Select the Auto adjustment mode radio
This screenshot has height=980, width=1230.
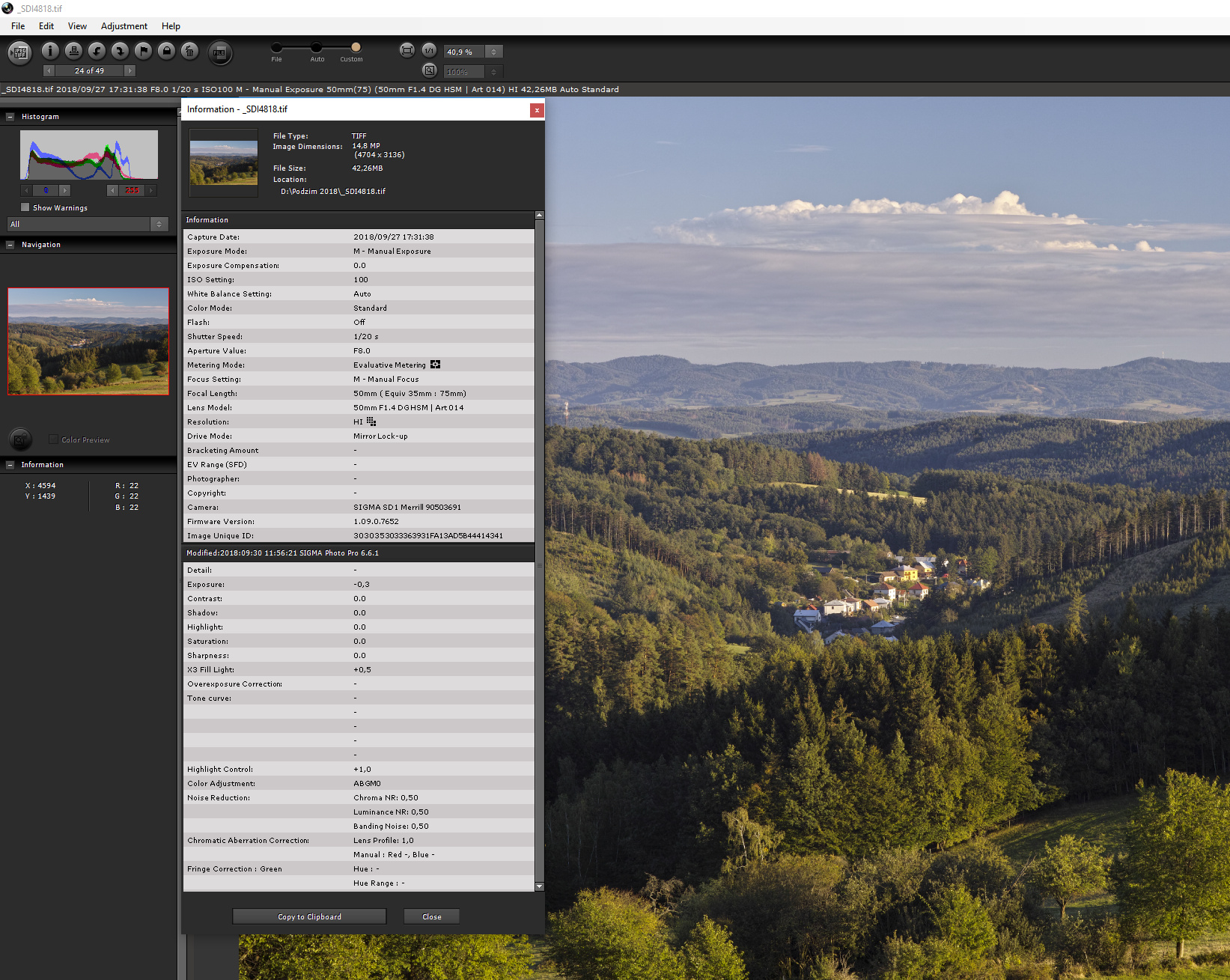point(317,47)
